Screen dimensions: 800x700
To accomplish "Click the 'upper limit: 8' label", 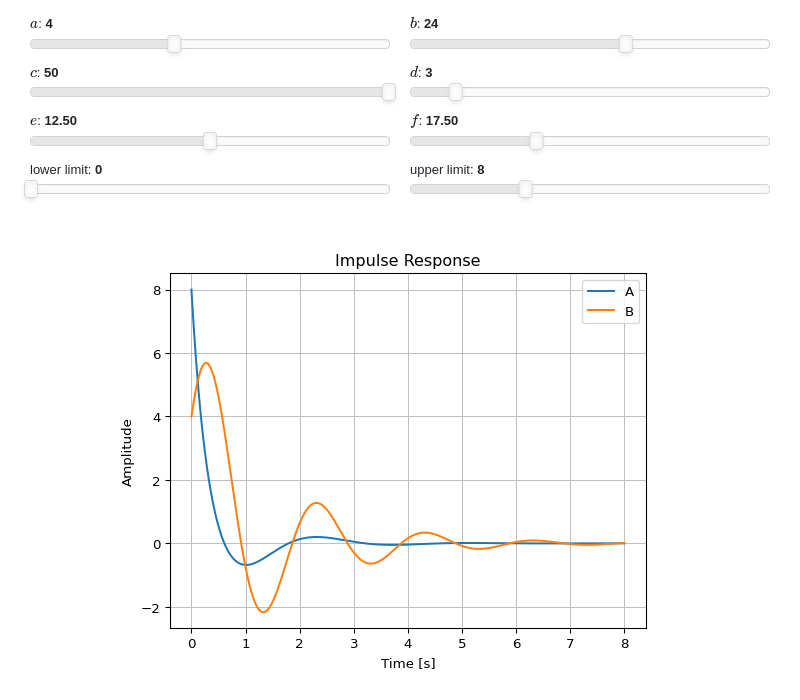I will 447,170.
